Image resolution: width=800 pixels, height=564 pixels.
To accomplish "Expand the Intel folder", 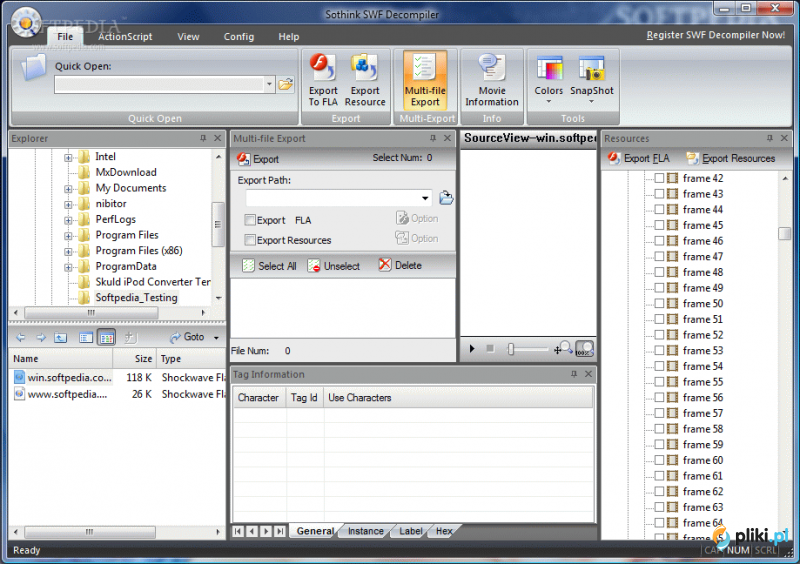I will pos(68,158).
